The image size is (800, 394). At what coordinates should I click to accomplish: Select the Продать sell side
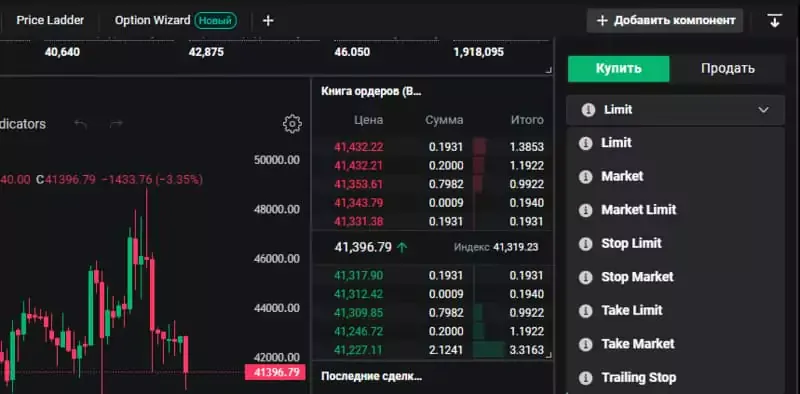point(728,68)
